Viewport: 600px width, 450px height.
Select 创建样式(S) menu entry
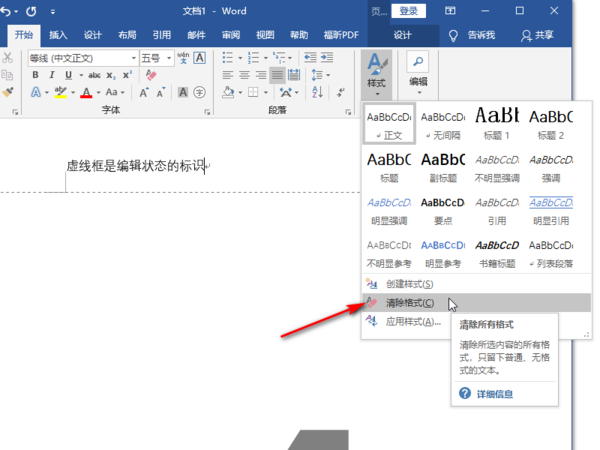476,284
